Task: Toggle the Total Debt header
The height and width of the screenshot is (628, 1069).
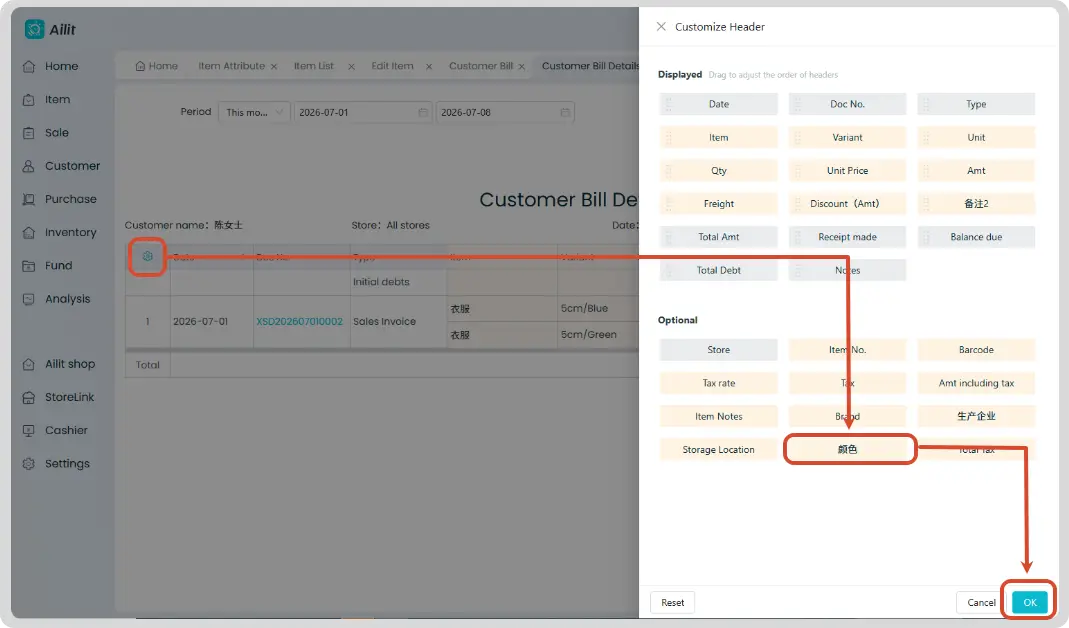Action: (719, 270)
